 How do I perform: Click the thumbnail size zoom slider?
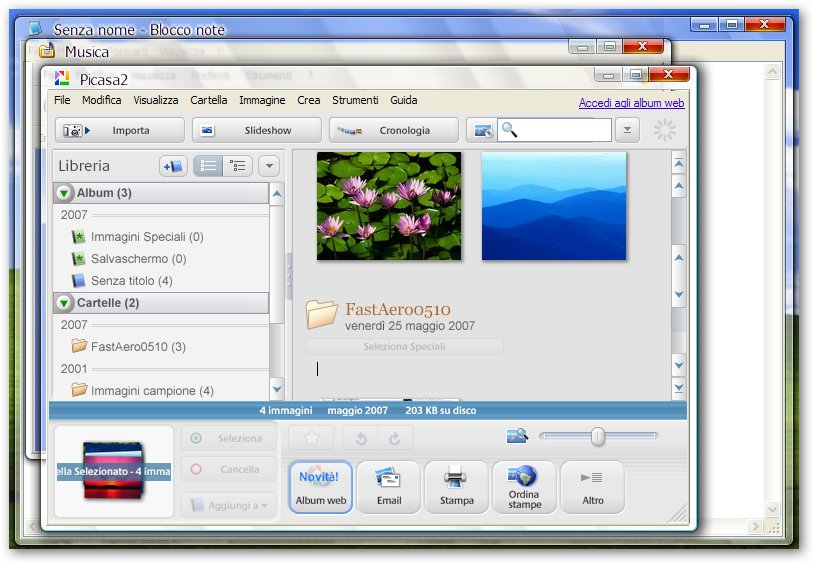point(598,436)
